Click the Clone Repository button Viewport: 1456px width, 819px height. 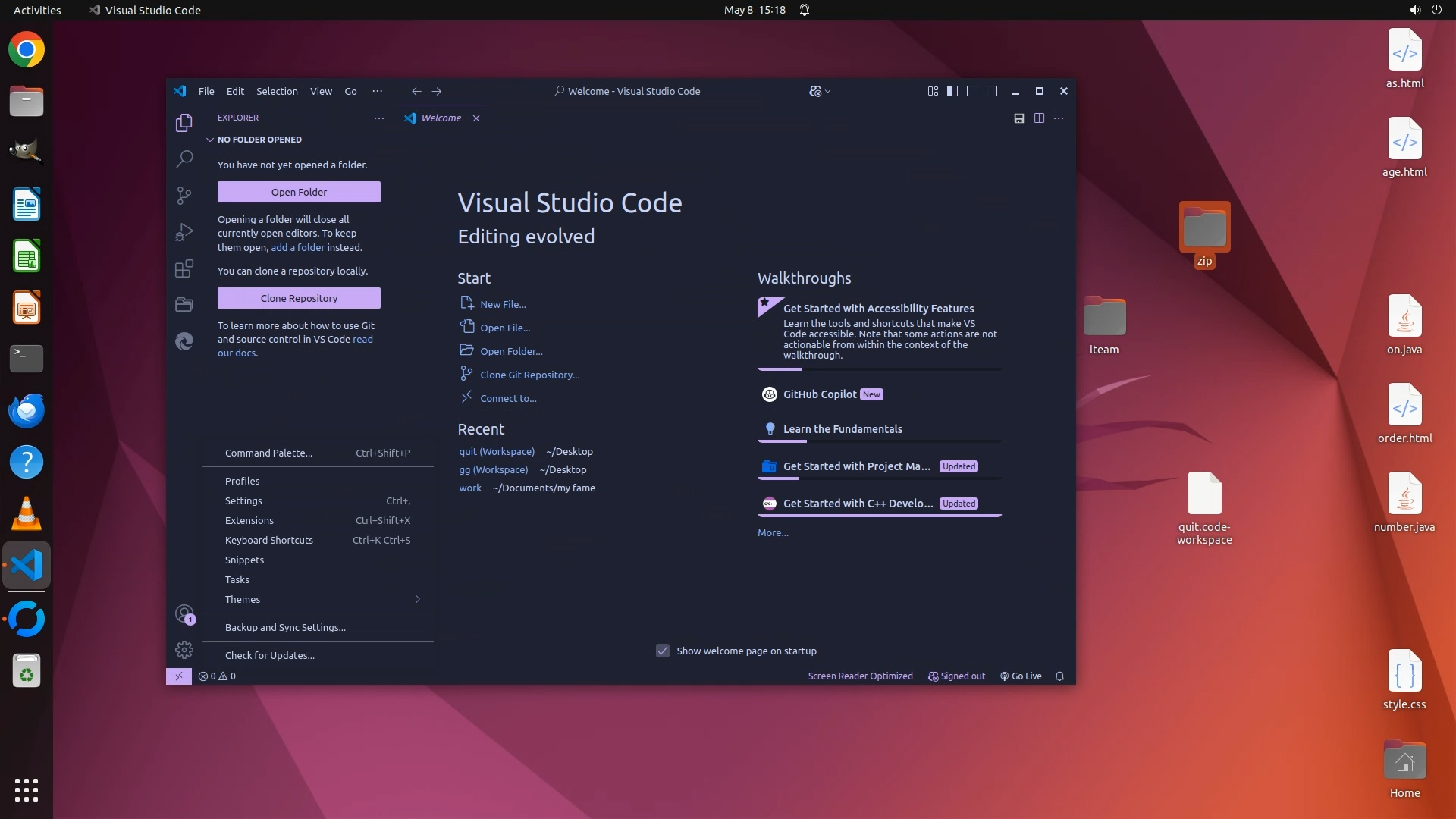pos(299,298)
